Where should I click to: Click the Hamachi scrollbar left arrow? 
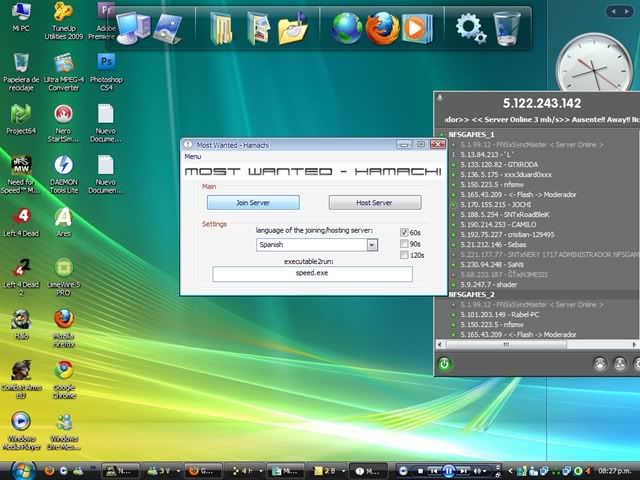coord(440,344)
